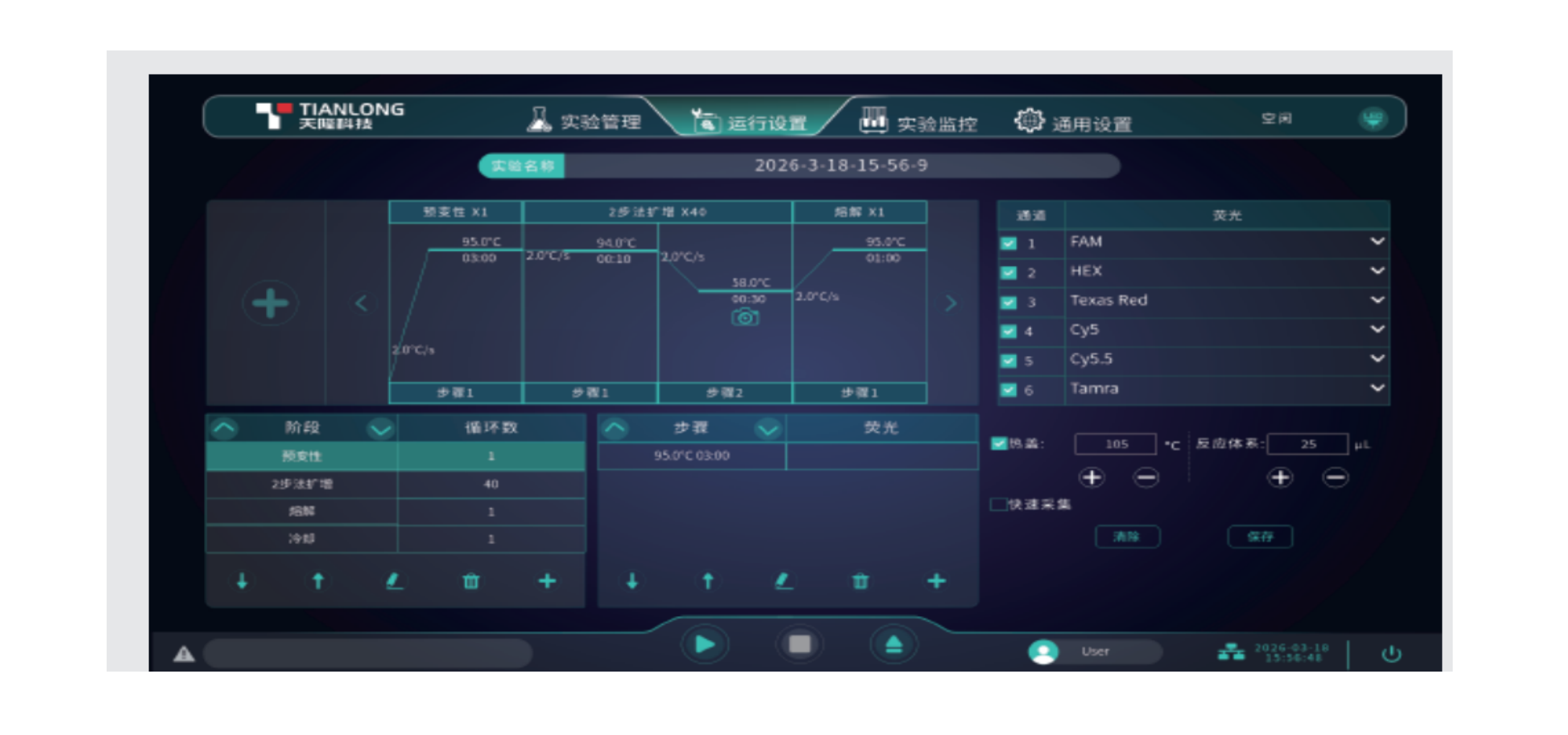
Task: Open the 实验管理 tab
Action: pos(600,121)
